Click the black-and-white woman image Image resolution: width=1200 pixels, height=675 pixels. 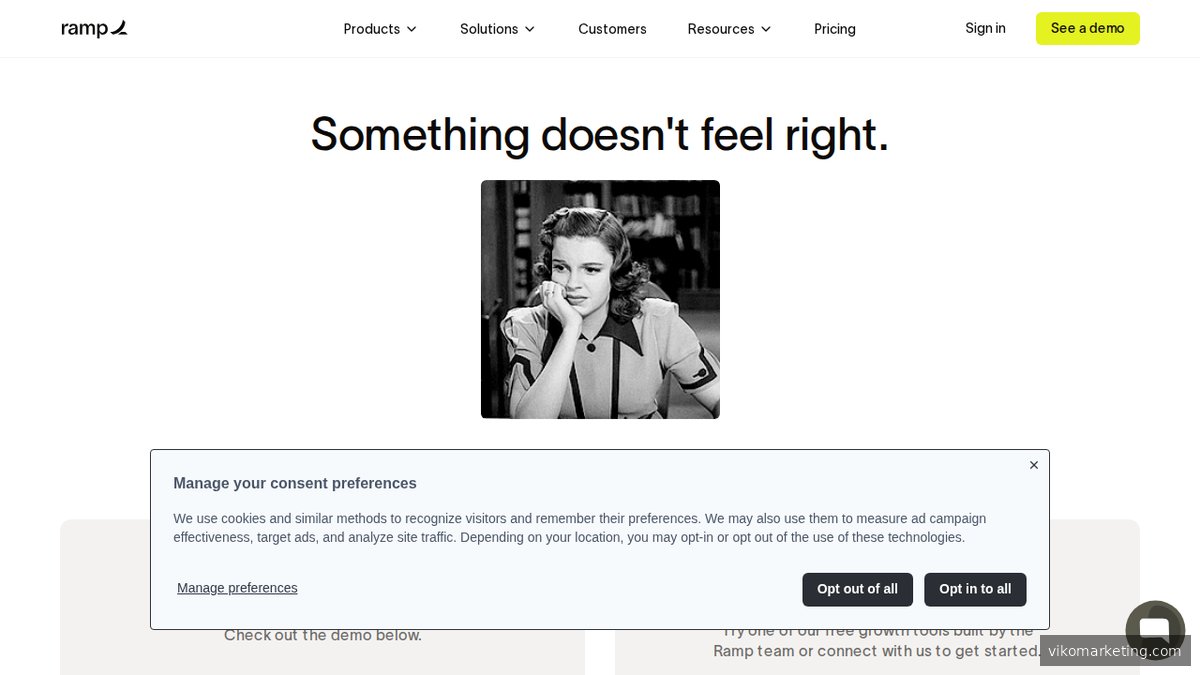pos(600,299)
